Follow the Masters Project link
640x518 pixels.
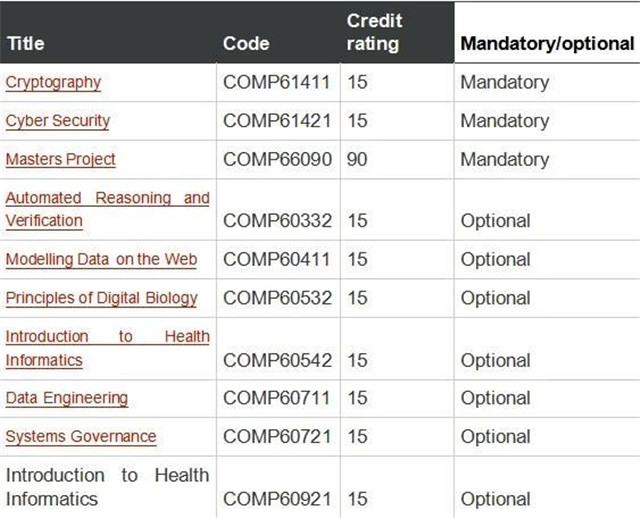[60, 159]
